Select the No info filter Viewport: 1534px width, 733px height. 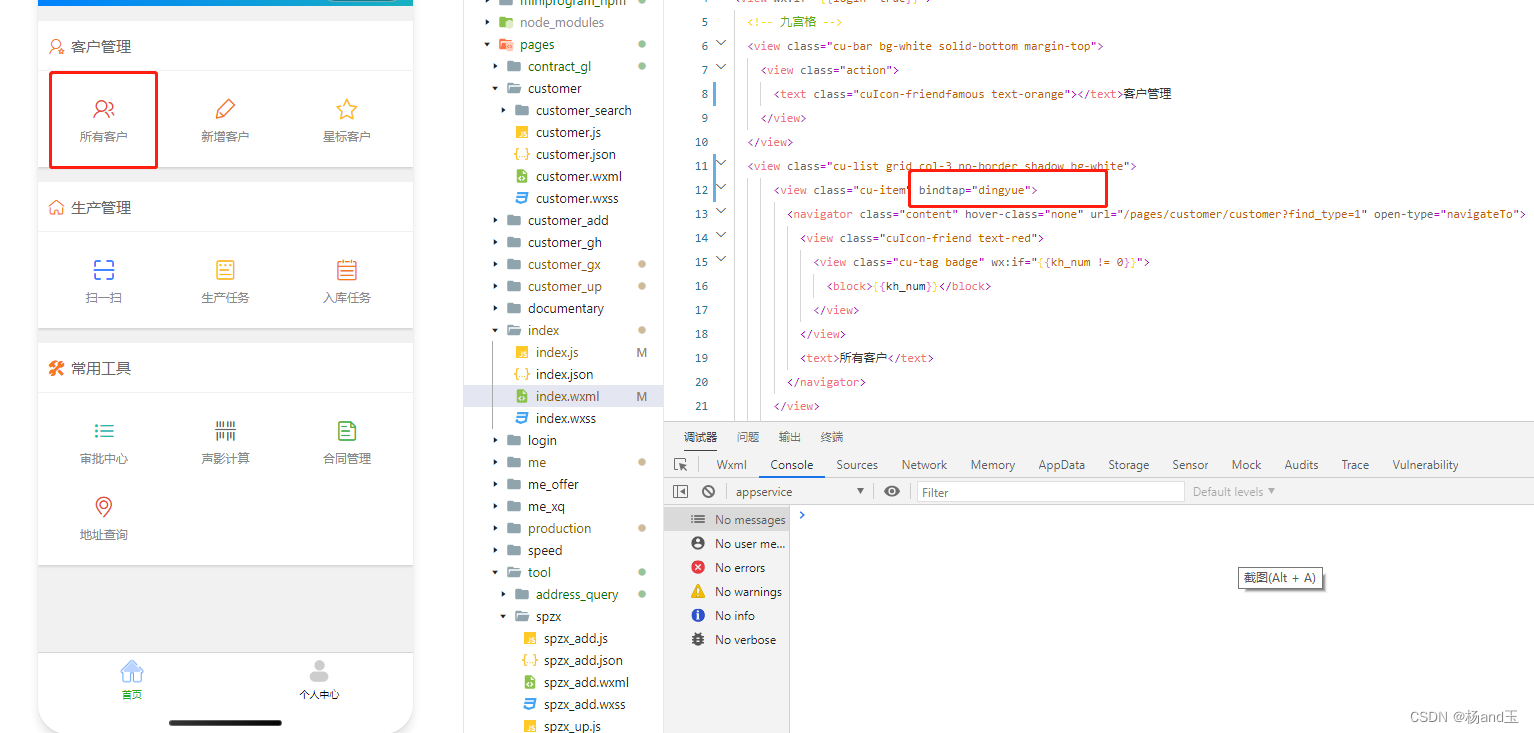[727, 616]
